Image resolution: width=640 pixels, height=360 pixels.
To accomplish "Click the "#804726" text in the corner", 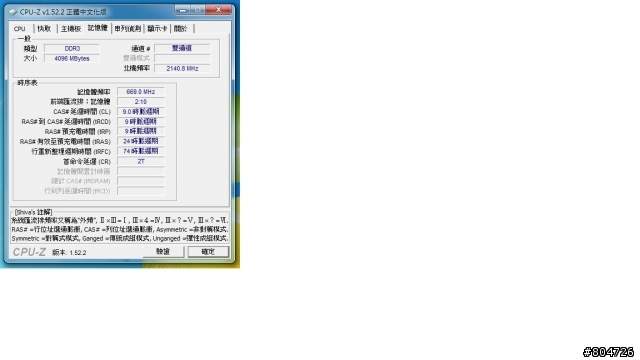I will (x=608, y=352).
